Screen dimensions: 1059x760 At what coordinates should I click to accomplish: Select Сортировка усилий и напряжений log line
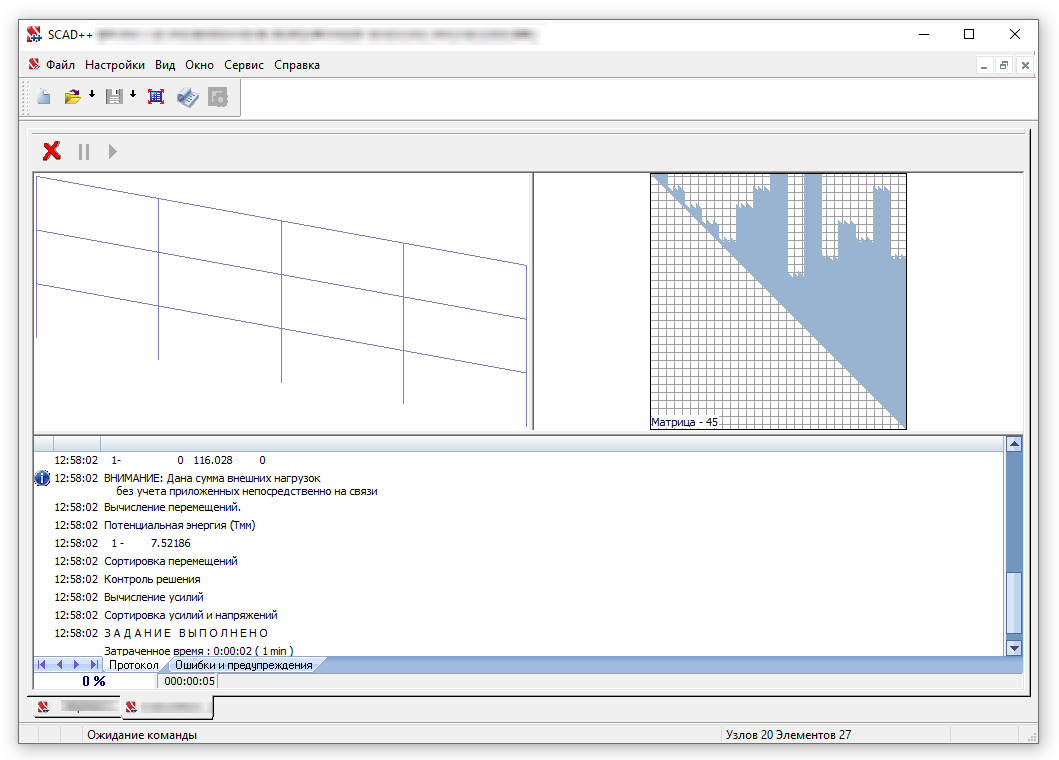190,615
